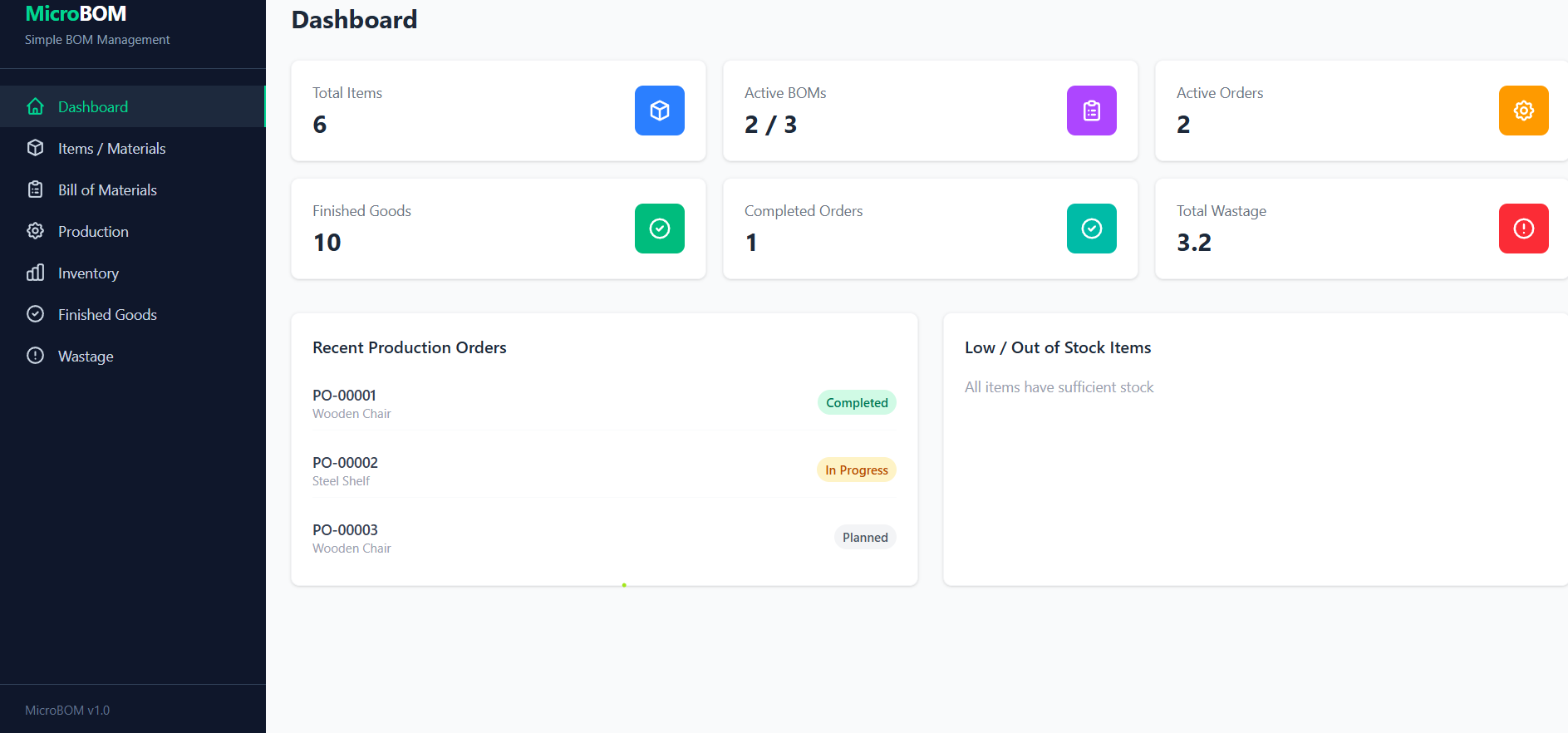Viewport: 1568px width, 733px height.
Task: Click the orange gear Active Orders icon
Action: pos(1523,111)
